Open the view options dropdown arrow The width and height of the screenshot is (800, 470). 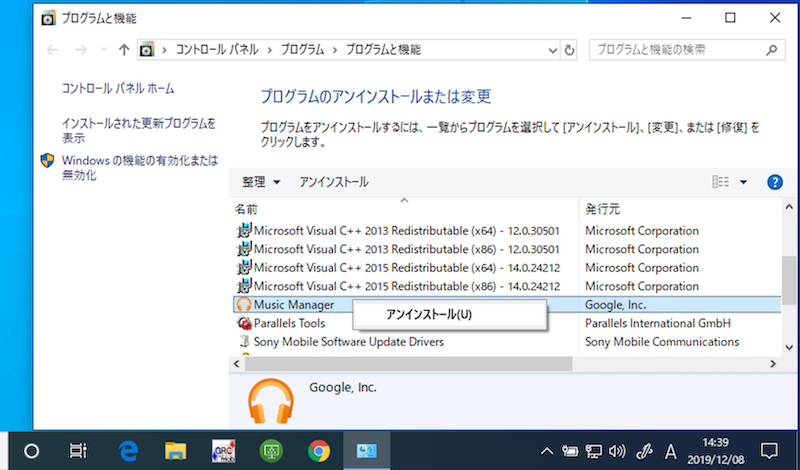(x=743, y=182)
